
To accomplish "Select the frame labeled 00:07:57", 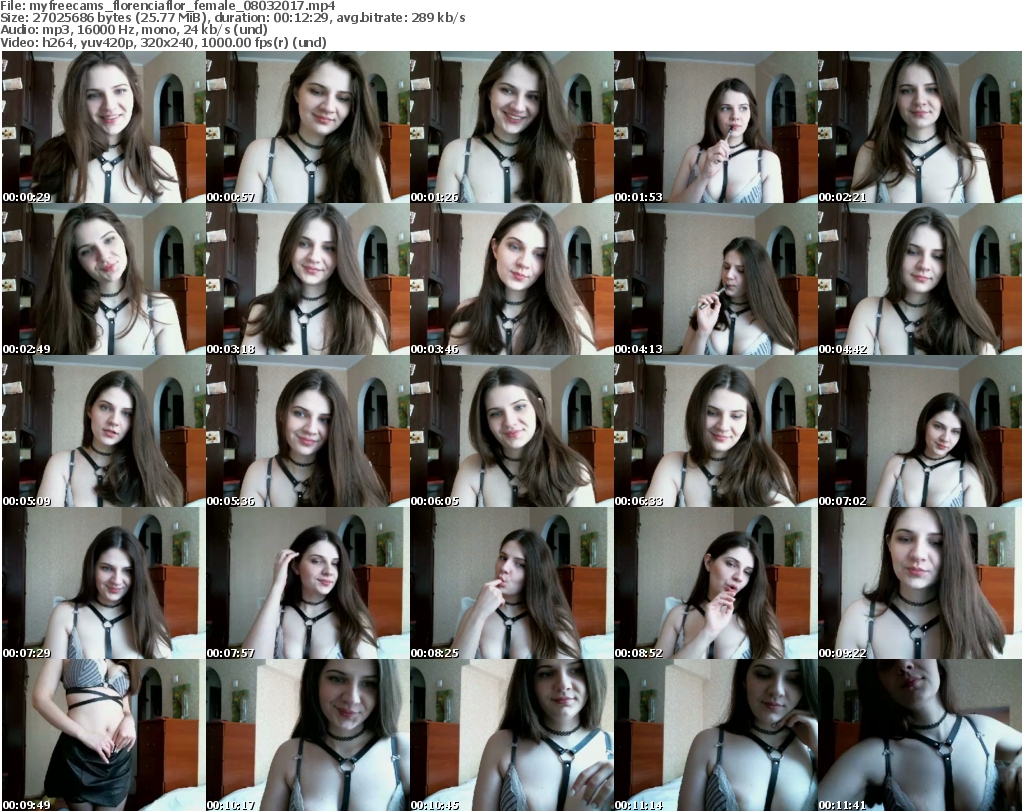I will (308, 584).
